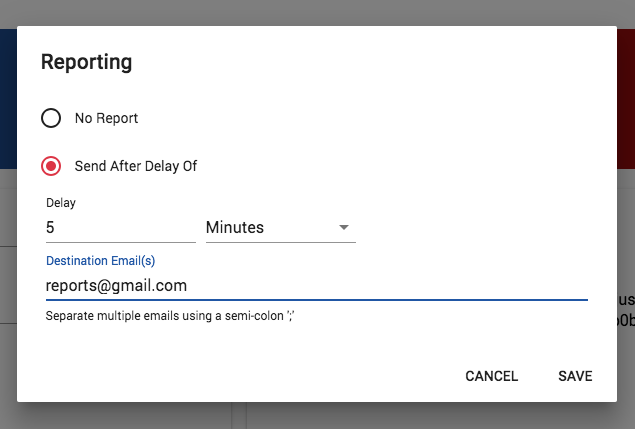The height and width of the screenshot is (429, 635).
Task: Open the Minutes unit dropdown
Action: pyautogui.click(x=281, y=228)
